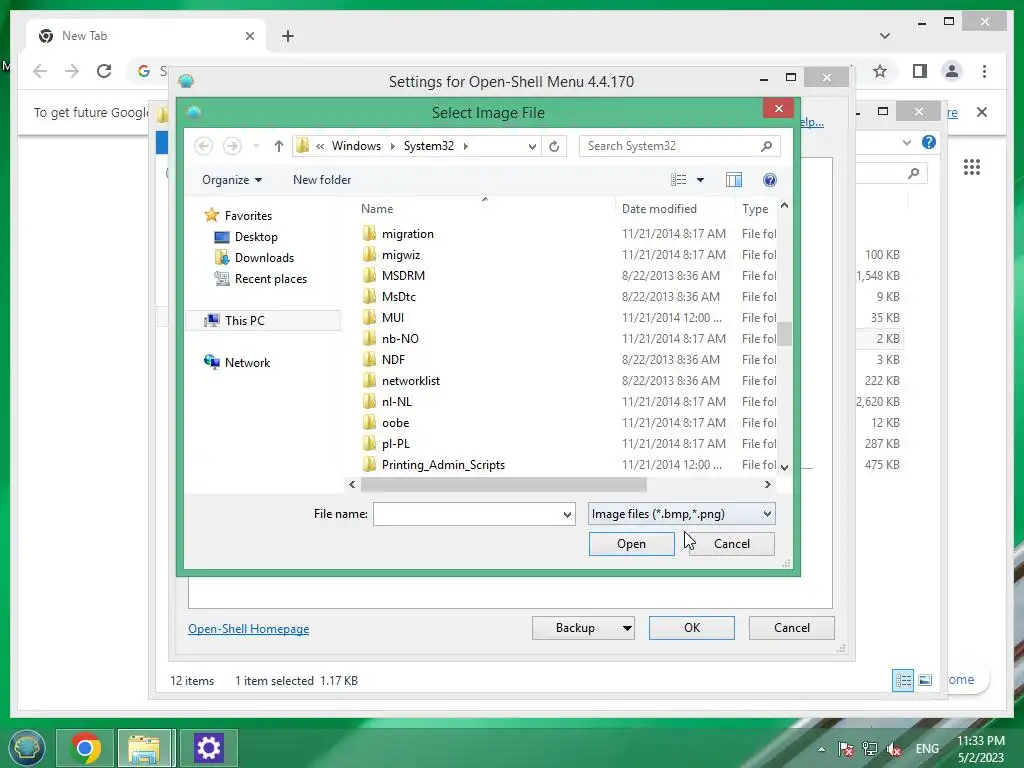Select the MUI folder
The image size is (1024, 768).
pos(392,317)
